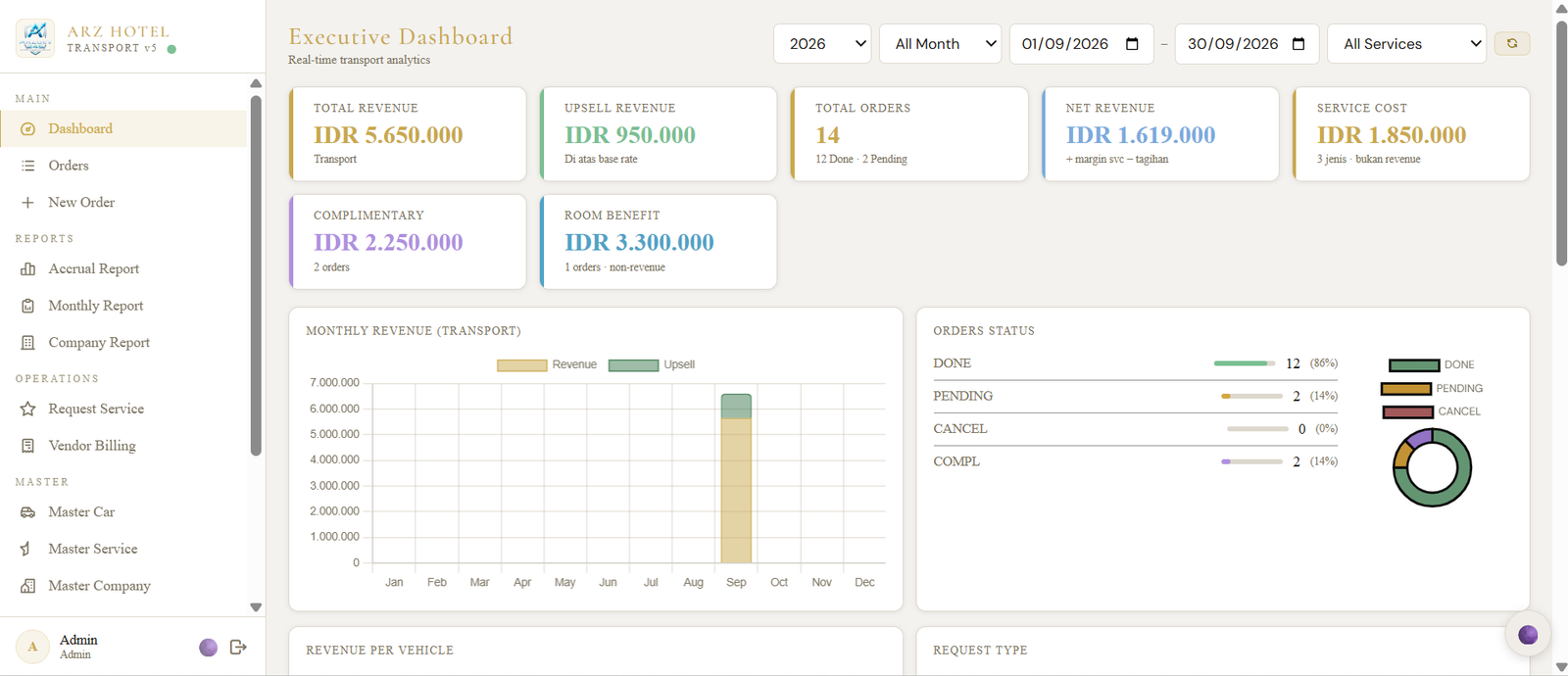Click the Master Service icon
The image size is (1568, 676).
coord(27,549)
